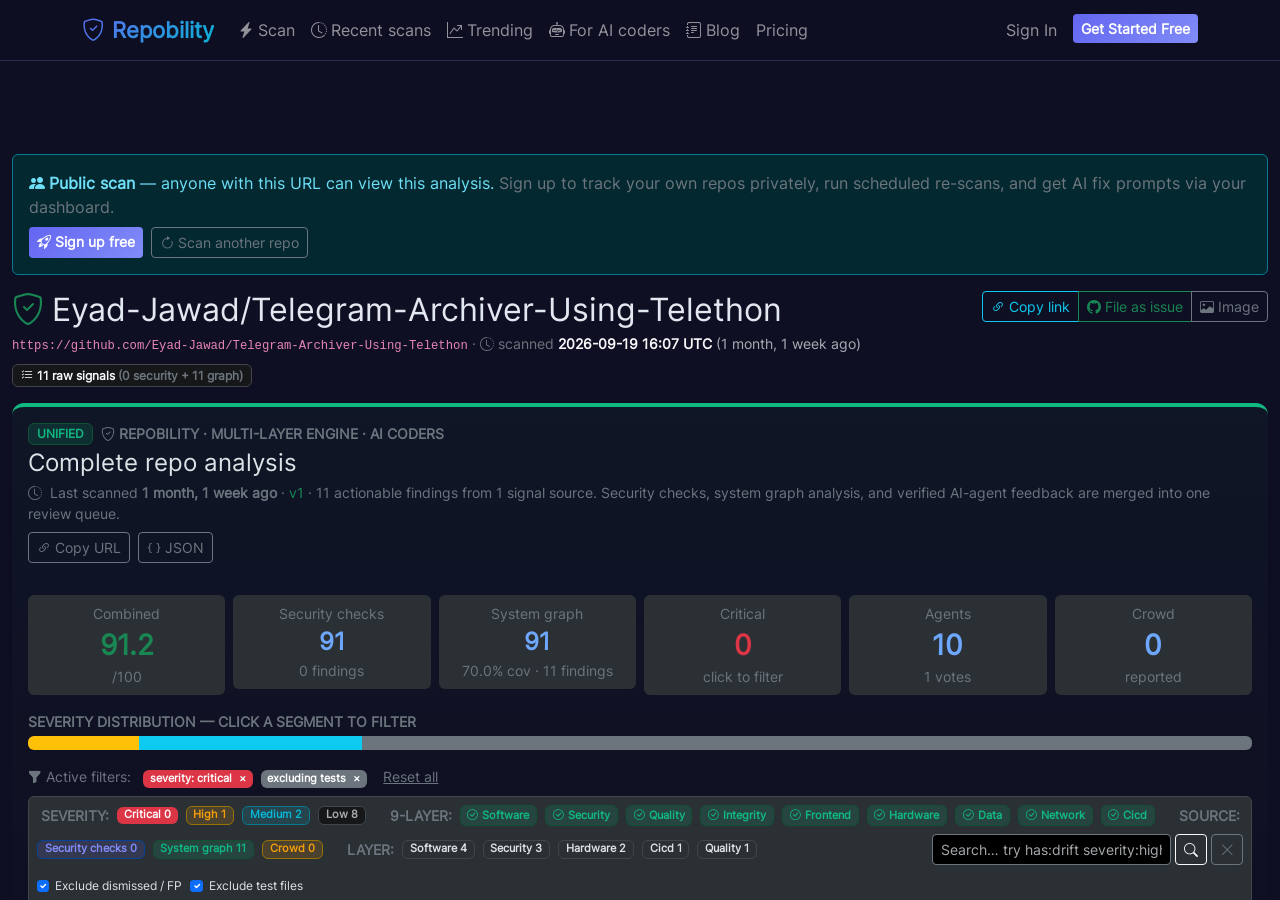Toggle the Low 8 severity chip
The image size is (1280, 900).
point(342,815)
